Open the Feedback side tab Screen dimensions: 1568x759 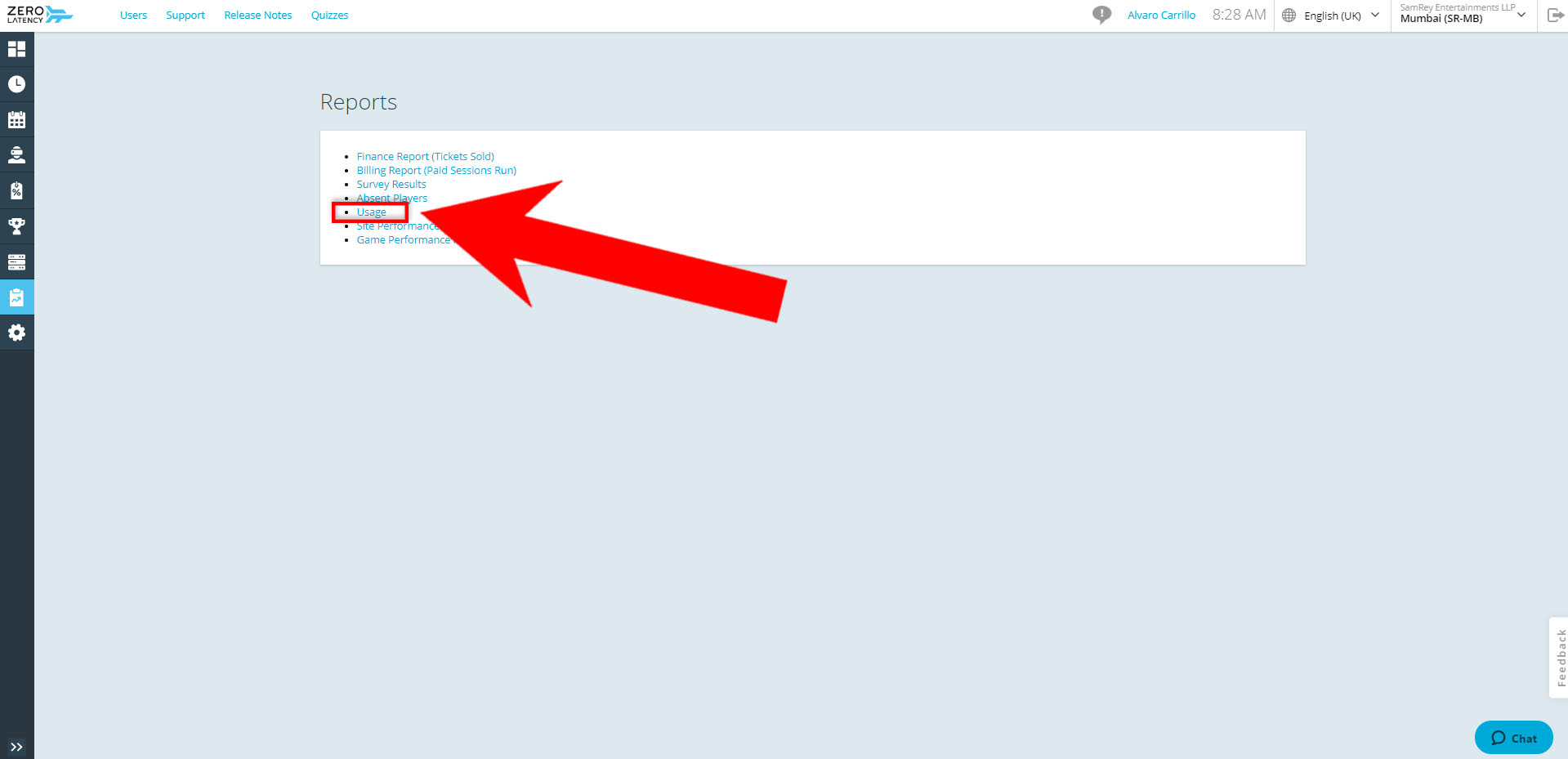(x=1560, y=658)
